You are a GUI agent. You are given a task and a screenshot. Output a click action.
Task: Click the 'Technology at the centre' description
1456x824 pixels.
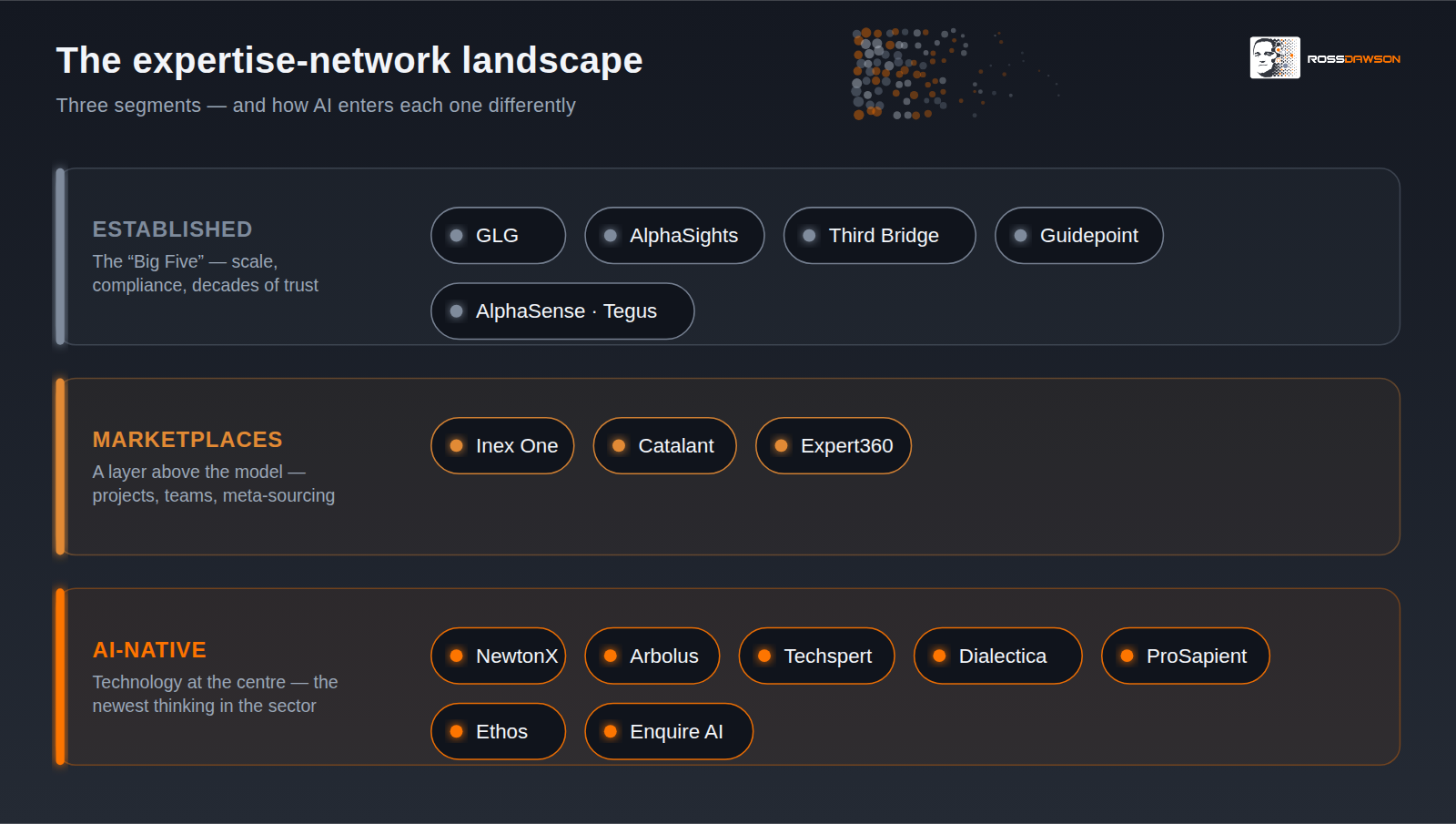215,694
